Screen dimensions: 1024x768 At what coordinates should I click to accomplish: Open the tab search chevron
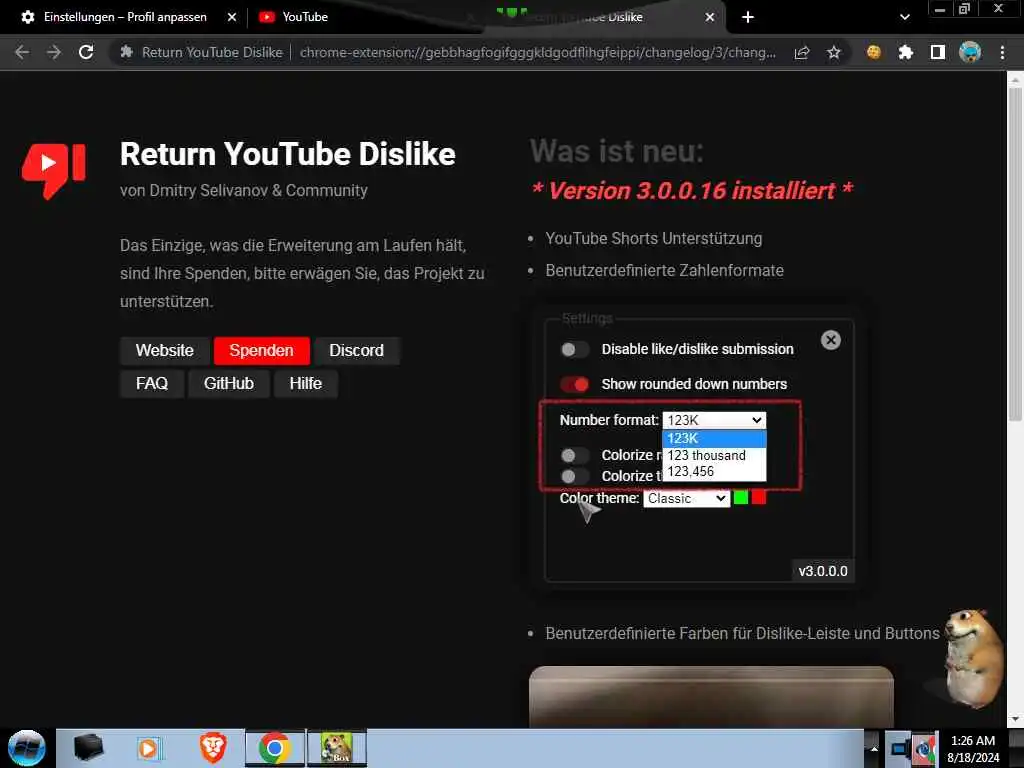(904, 17)
